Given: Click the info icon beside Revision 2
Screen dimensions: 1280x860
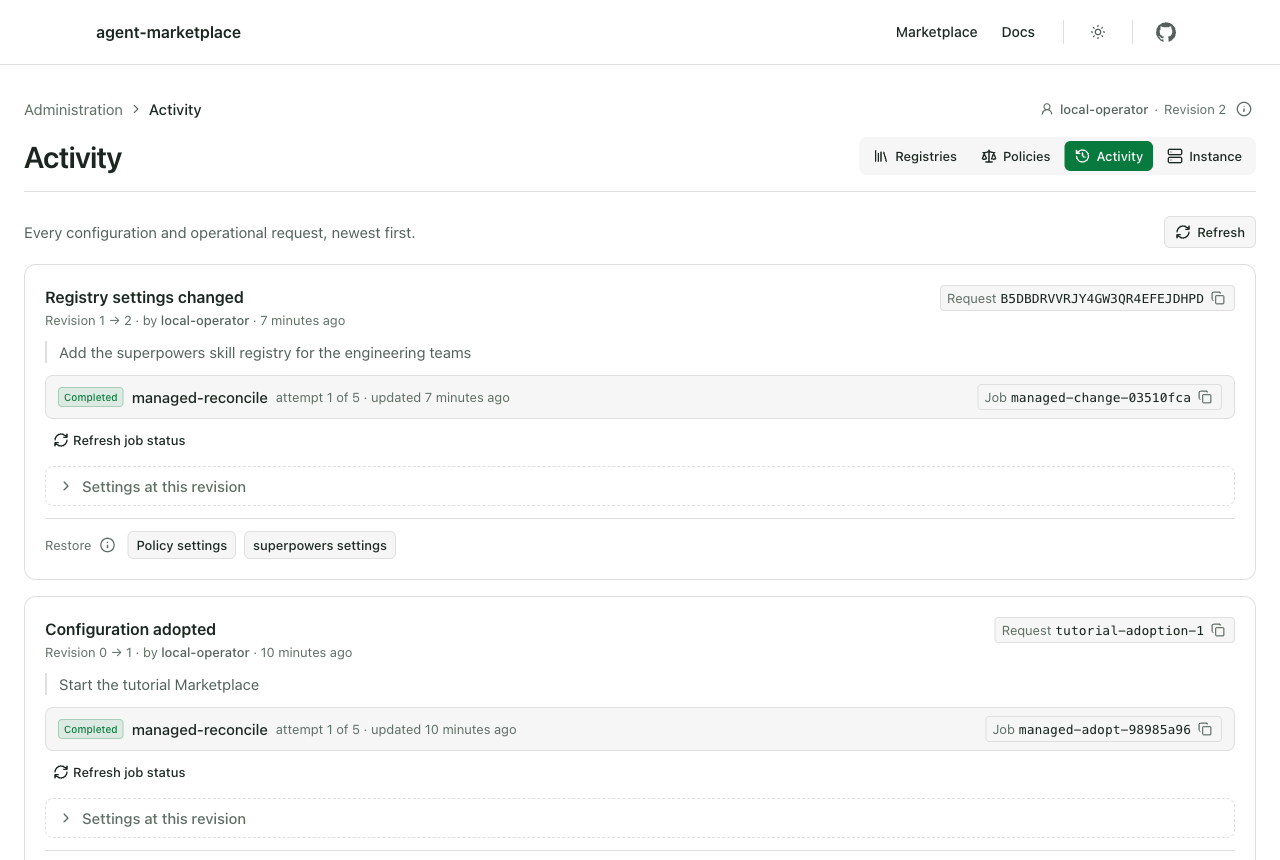Looking at the screenshot, I should click(x=1244, y=109).
